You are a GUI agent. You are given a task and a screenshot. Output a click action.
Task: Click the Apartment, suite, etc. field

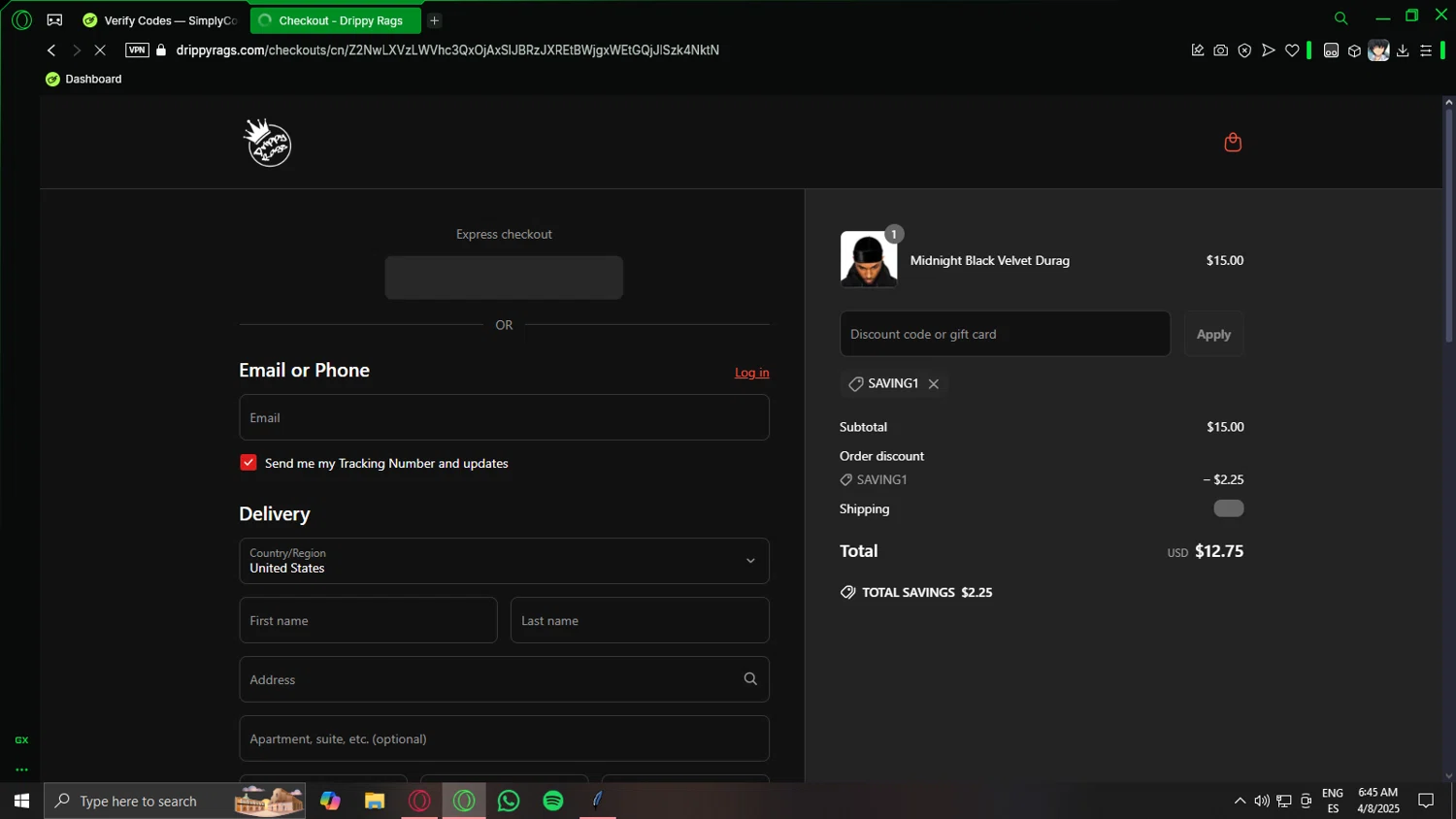[504, 738]
